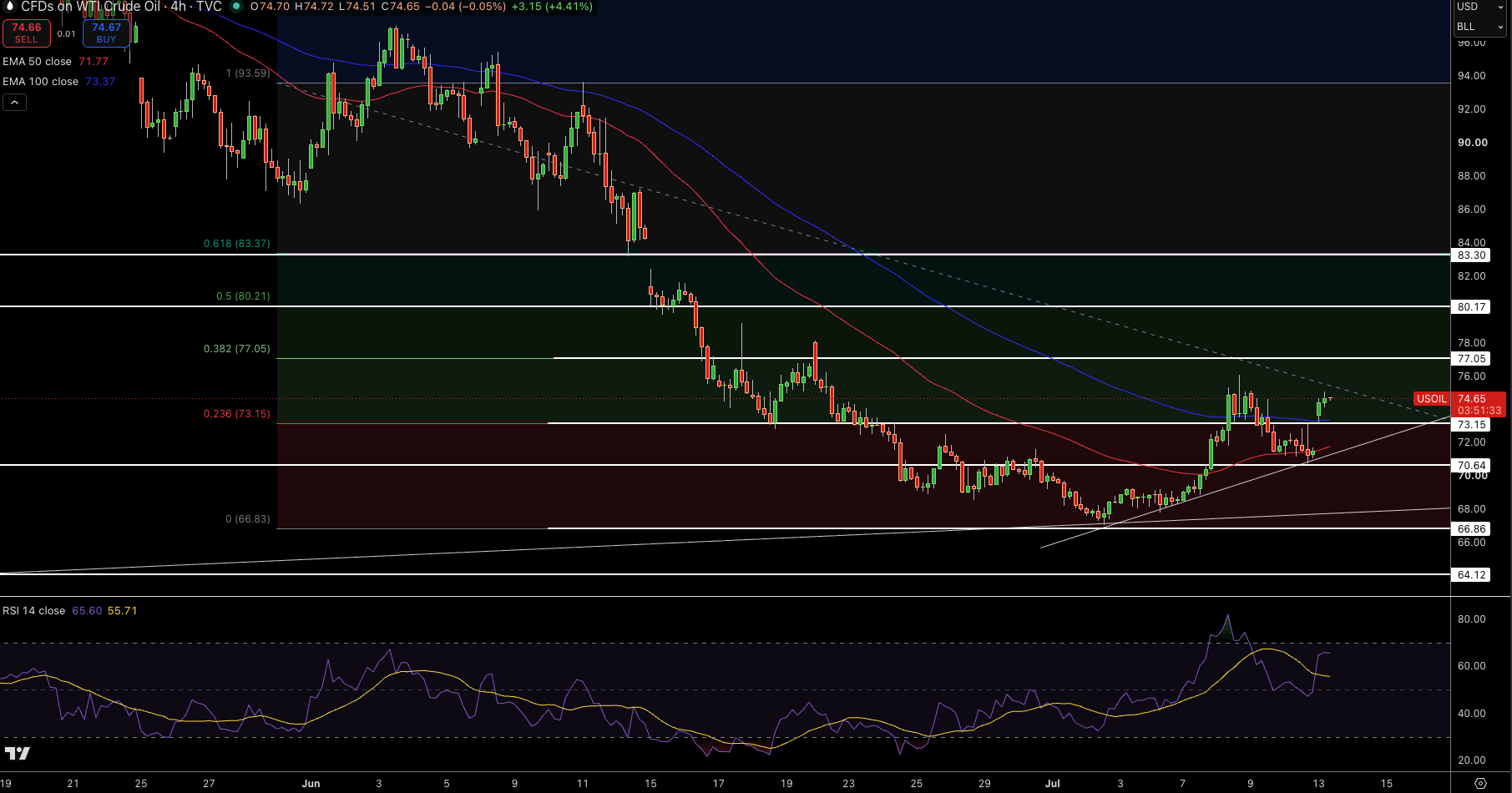
Task: Collapse the indicator legend with chevron button
Action: [15, 103]
